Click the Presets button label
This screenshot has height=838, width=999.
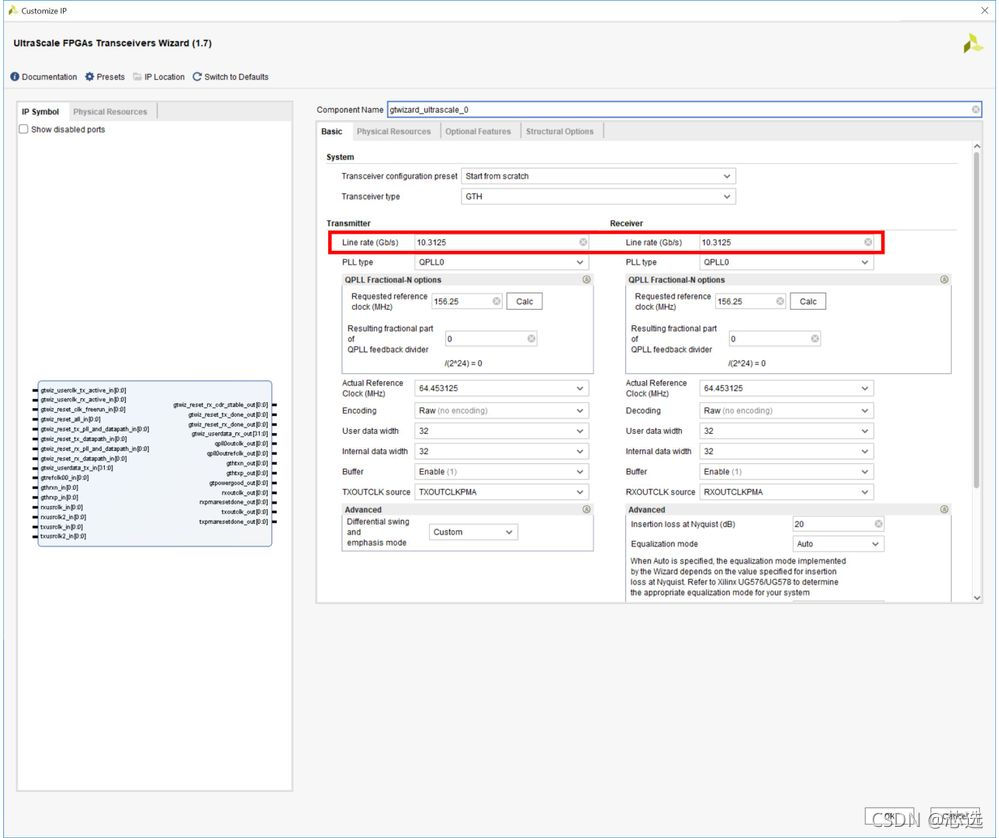pyautogui.click(x=110, y=76)
